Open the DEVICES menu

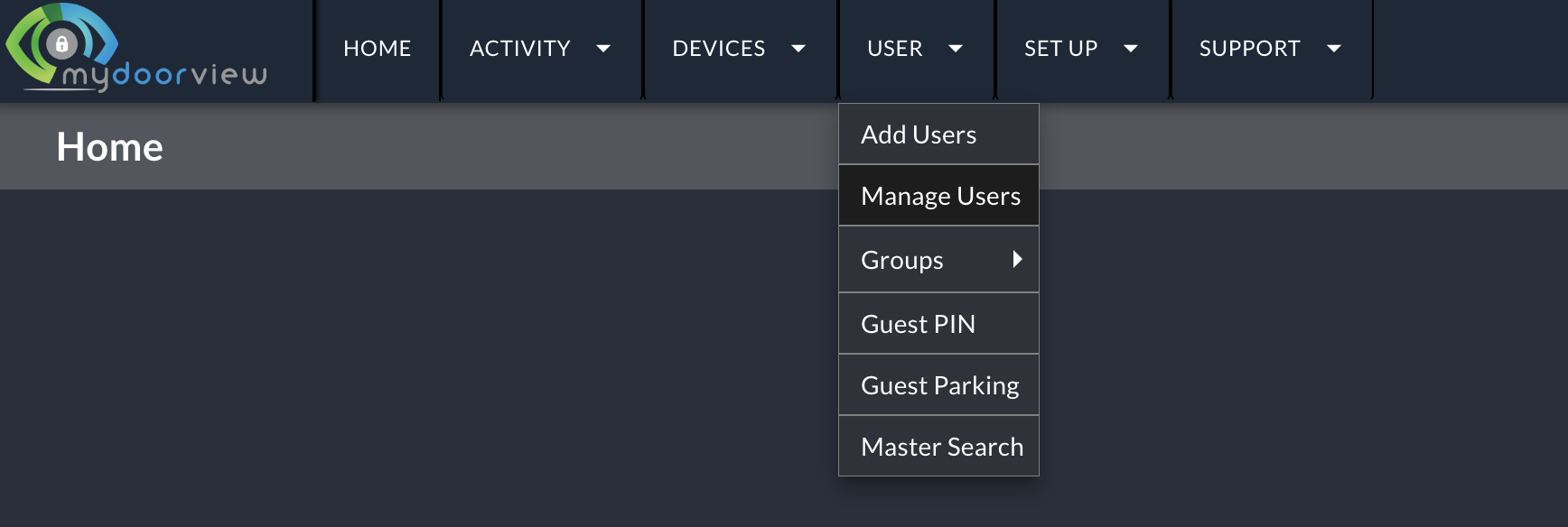(x=719, y=49)
